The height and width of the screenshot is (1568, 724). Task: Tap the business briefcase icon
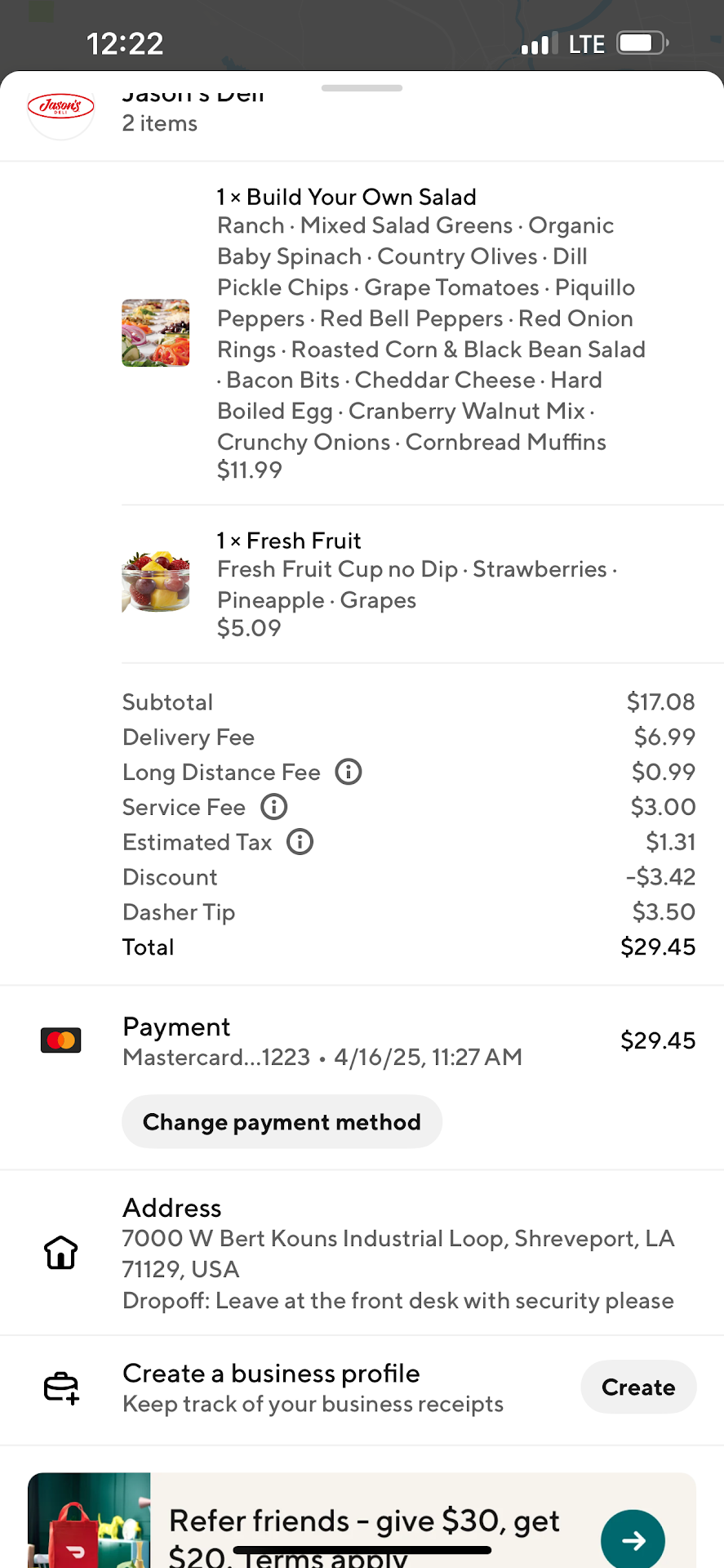61,1388
